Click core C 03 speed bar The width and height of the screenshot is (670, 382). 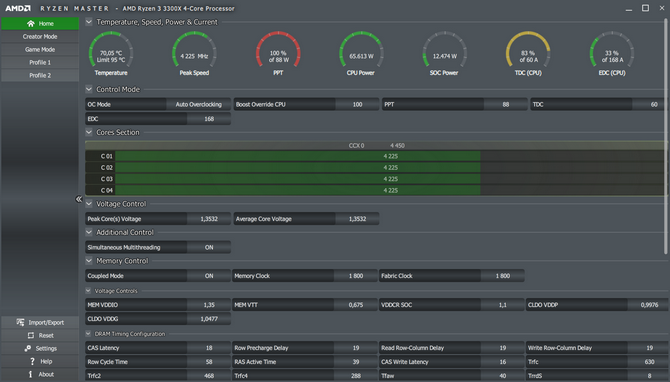pos(298,179)
